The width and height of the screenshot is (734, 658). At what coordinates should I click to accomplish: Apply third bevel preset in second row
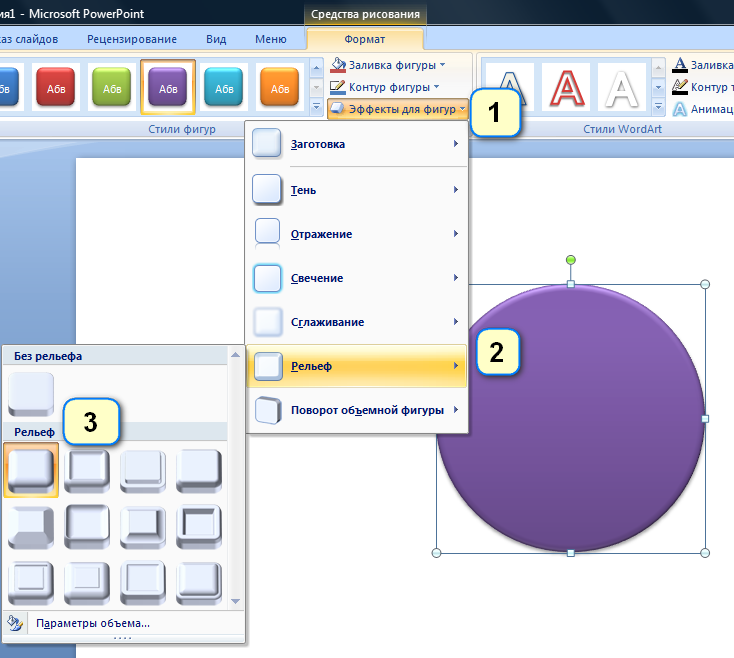pyautogui.click(x=143, y=527)
